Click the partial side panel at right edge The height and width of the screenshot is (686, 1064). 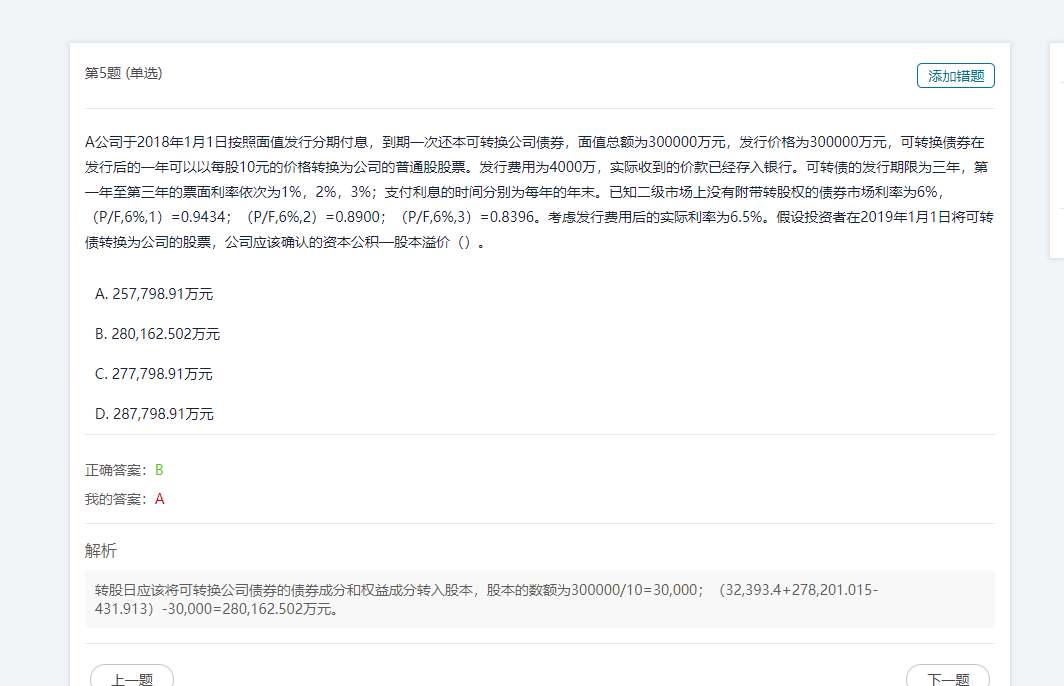click(x=1056, y=150)
